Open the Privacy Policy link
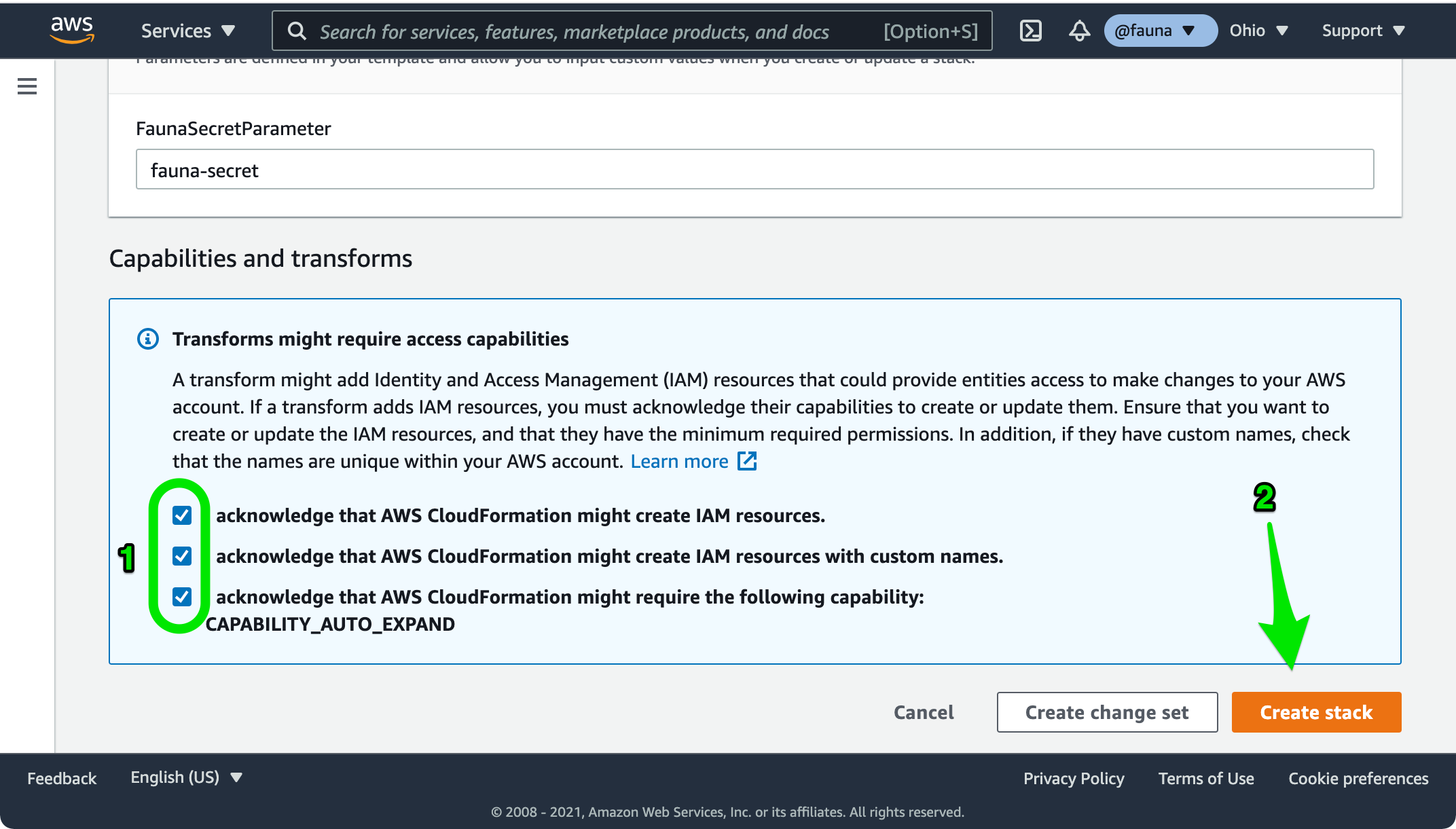The image size is (1456, 829). pos(1074,778)
